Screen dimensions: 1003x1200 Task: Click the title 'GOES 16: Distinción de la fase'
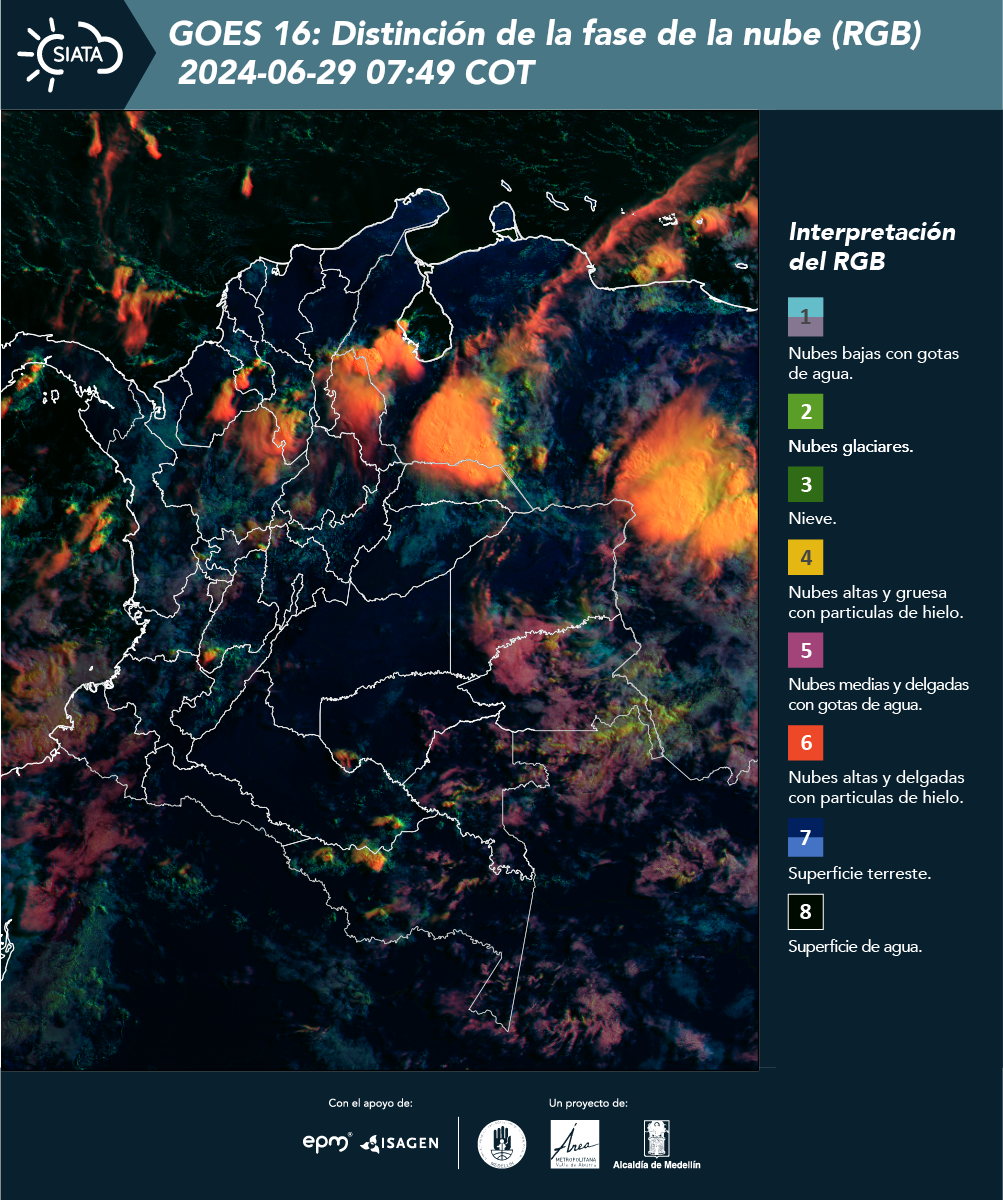544,35
